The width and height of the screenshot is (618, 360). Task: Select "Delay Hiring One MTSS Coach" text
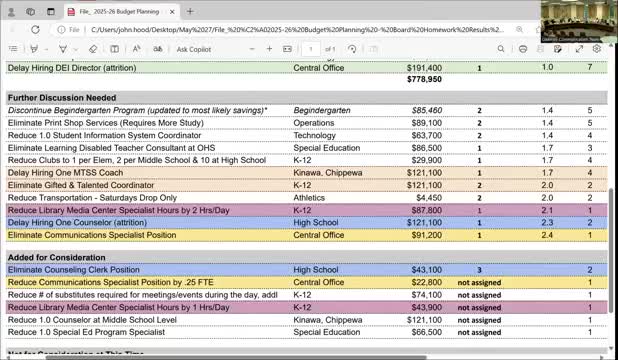pos(65,173)
